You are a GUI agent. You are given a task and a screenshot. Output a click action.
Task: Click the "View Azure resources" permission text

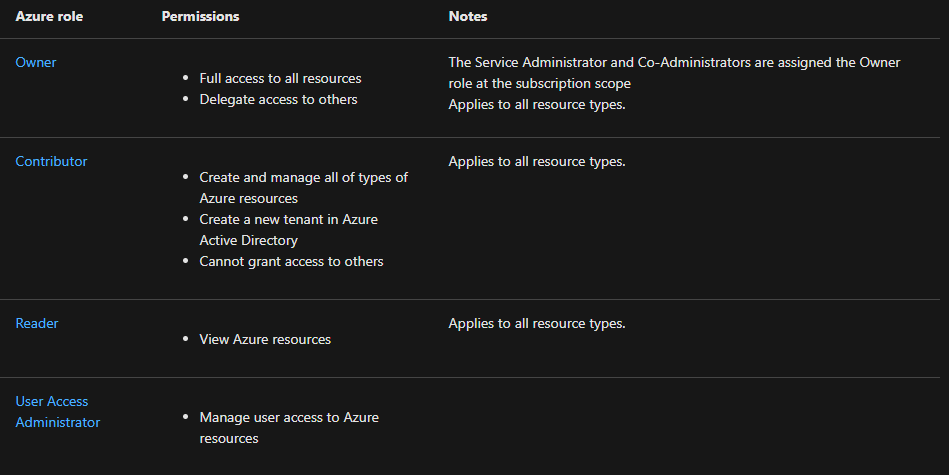tap(265, 339)
